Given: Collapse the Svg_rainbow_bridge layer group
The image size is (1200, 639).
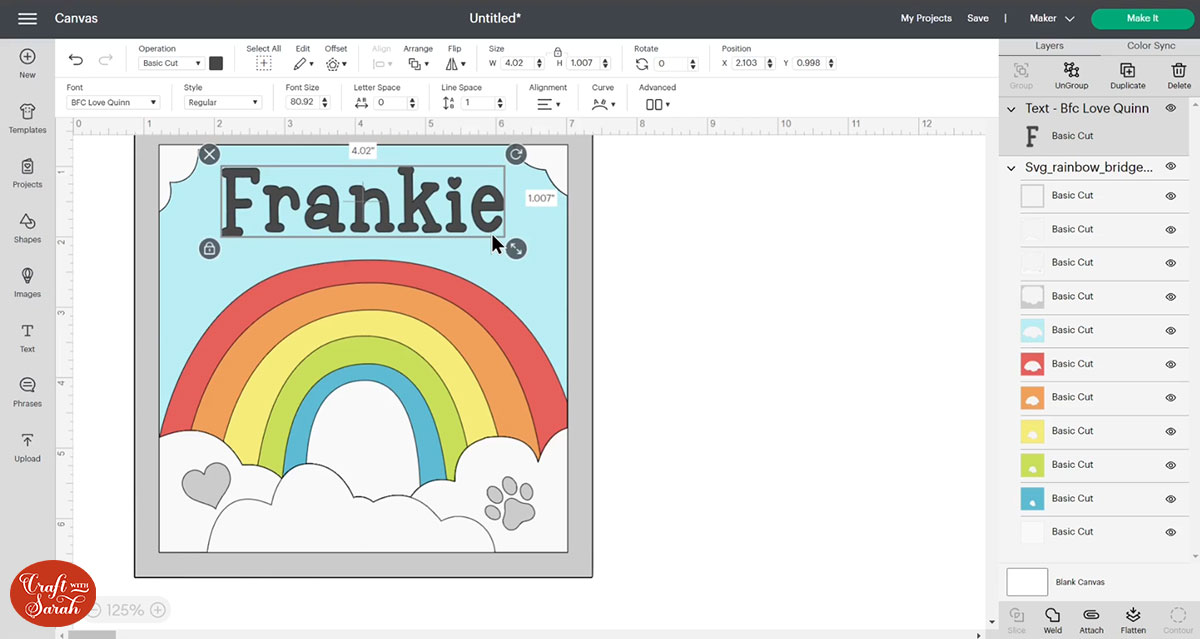Looking at the screenshot, I should coord(1009,167).
